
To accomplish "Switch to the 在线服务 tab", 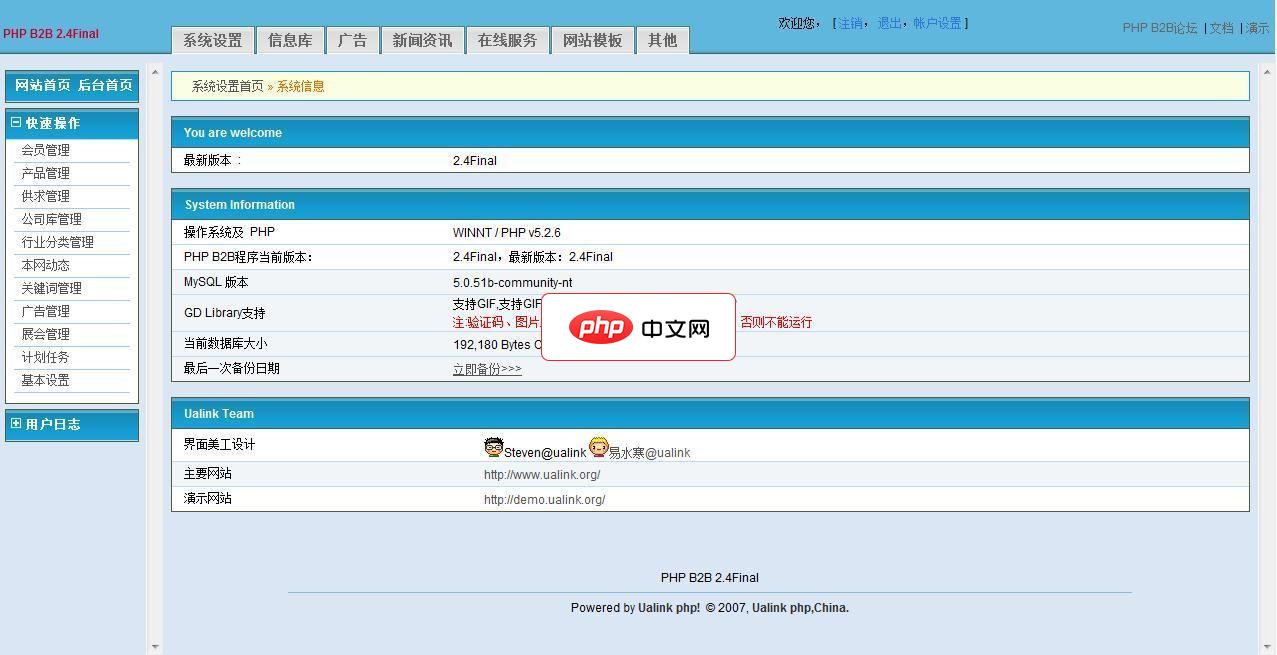I will coord(506,40).
